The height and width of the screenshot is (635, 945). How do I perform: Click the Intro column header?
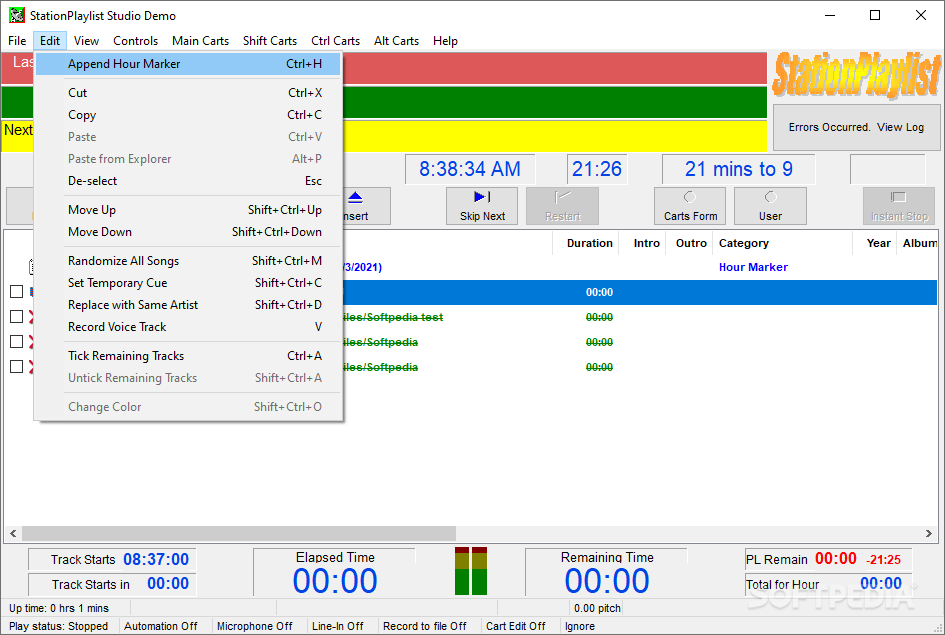642,243
